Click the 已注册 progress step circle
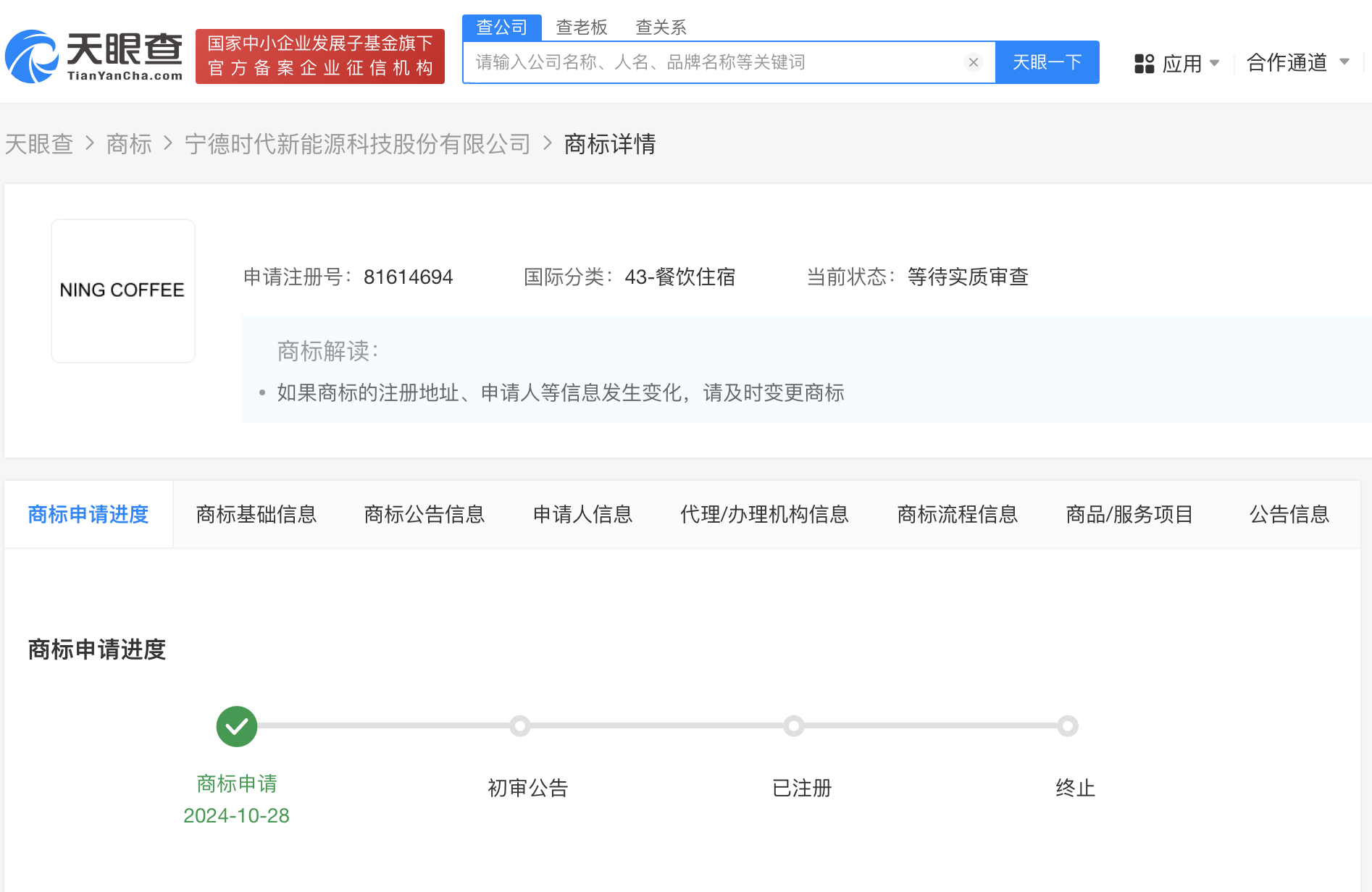 point(794,726)
